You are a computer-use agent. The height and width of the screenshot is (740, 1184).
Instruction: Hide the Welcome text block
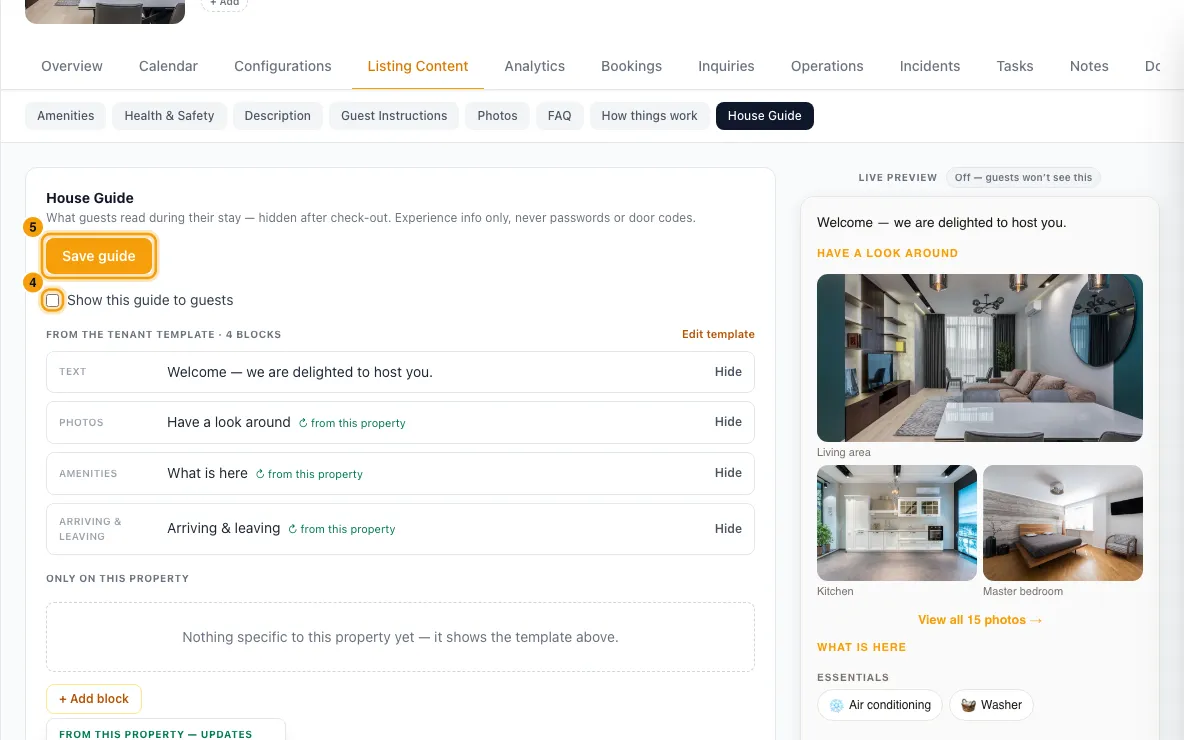728,372
